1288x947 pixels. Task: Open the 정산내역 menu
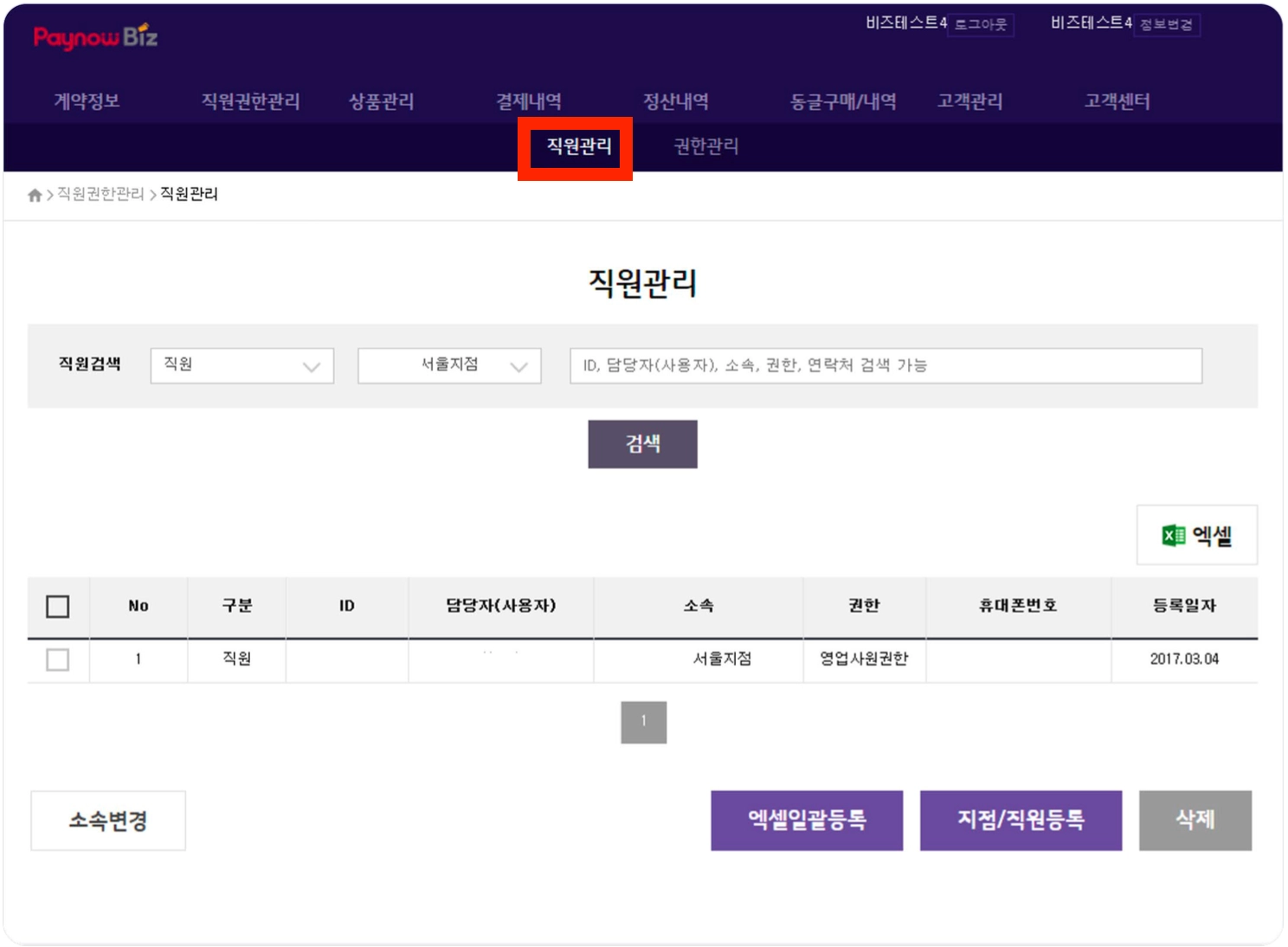point(676,101)
